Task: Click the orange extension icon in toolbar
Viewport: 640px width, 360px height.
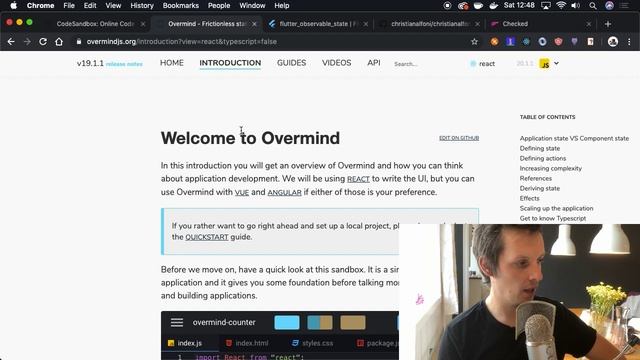Action: [494, 42]
